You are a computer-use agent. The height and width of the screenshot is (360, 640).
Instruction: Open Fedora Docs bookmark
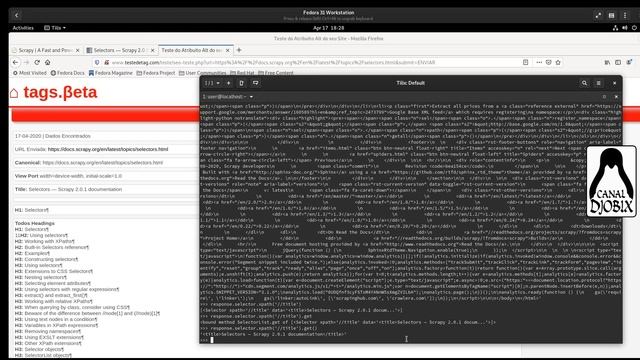tap(68, 73)
